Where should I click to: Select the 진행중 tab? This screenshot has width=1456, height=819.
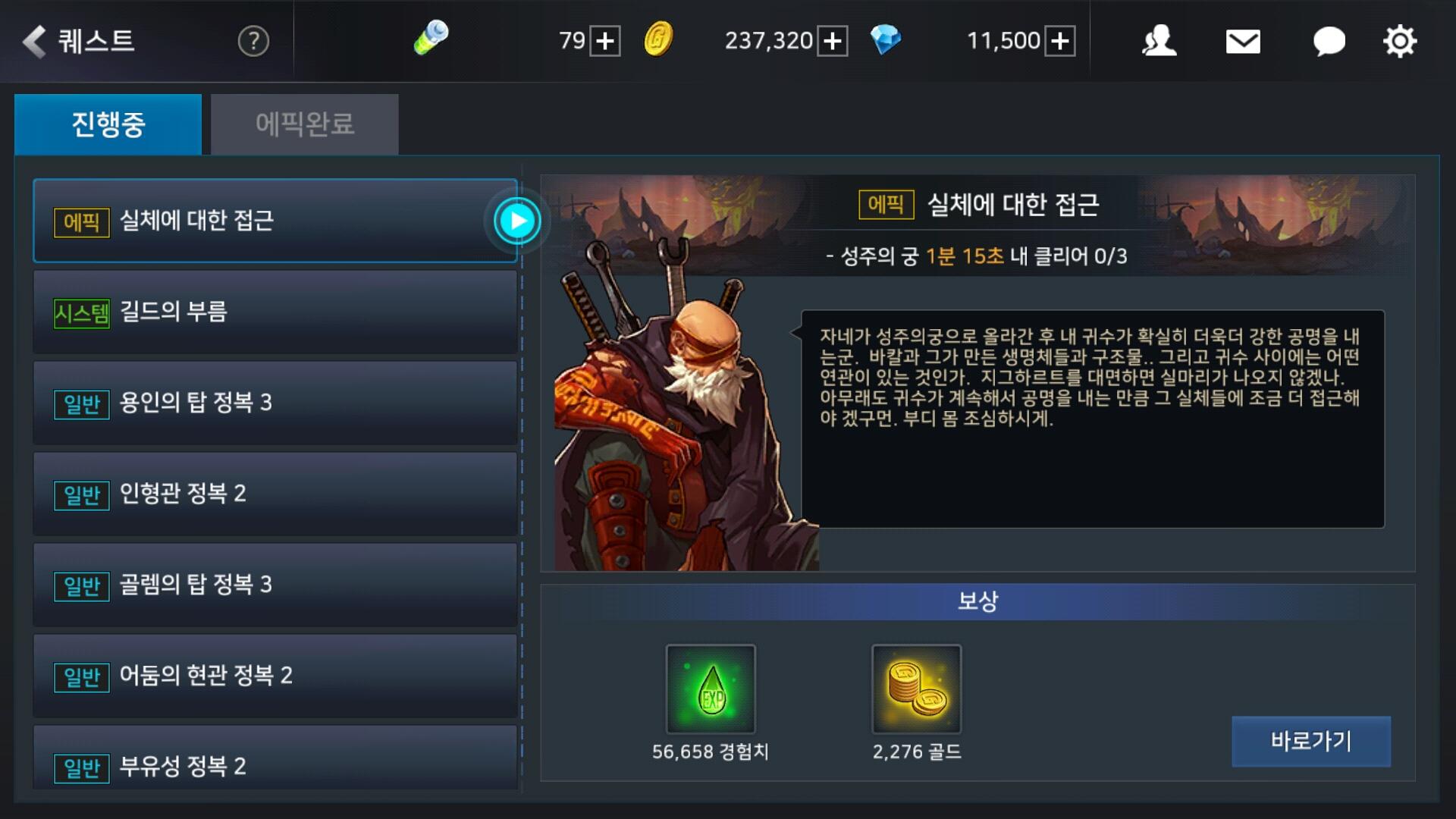(x=108, y=124)
